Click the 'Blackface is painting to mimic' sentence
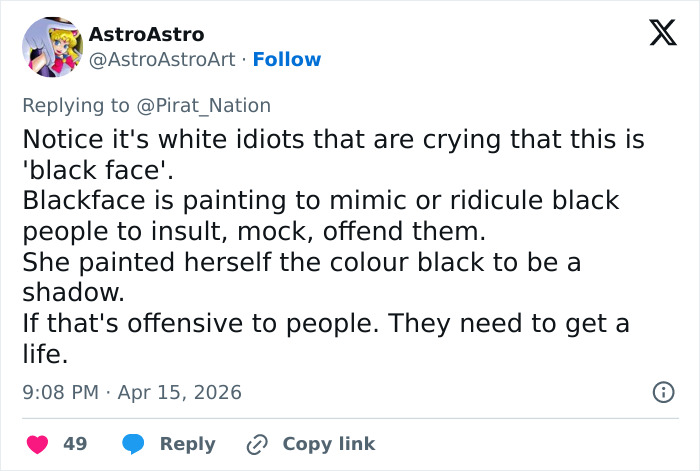This screenshot has height=471, width=700. (x=320, y=201)
